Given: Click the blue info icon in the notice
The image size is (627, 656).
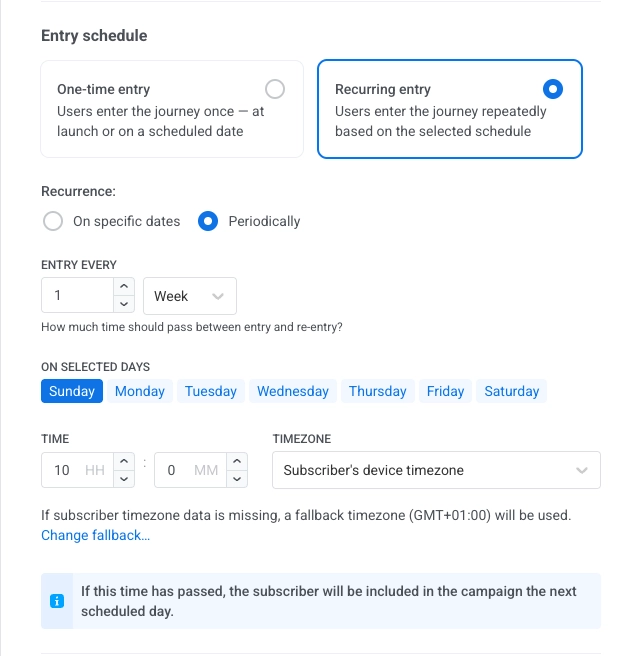Looking at the screenshot, I should 57,601.
